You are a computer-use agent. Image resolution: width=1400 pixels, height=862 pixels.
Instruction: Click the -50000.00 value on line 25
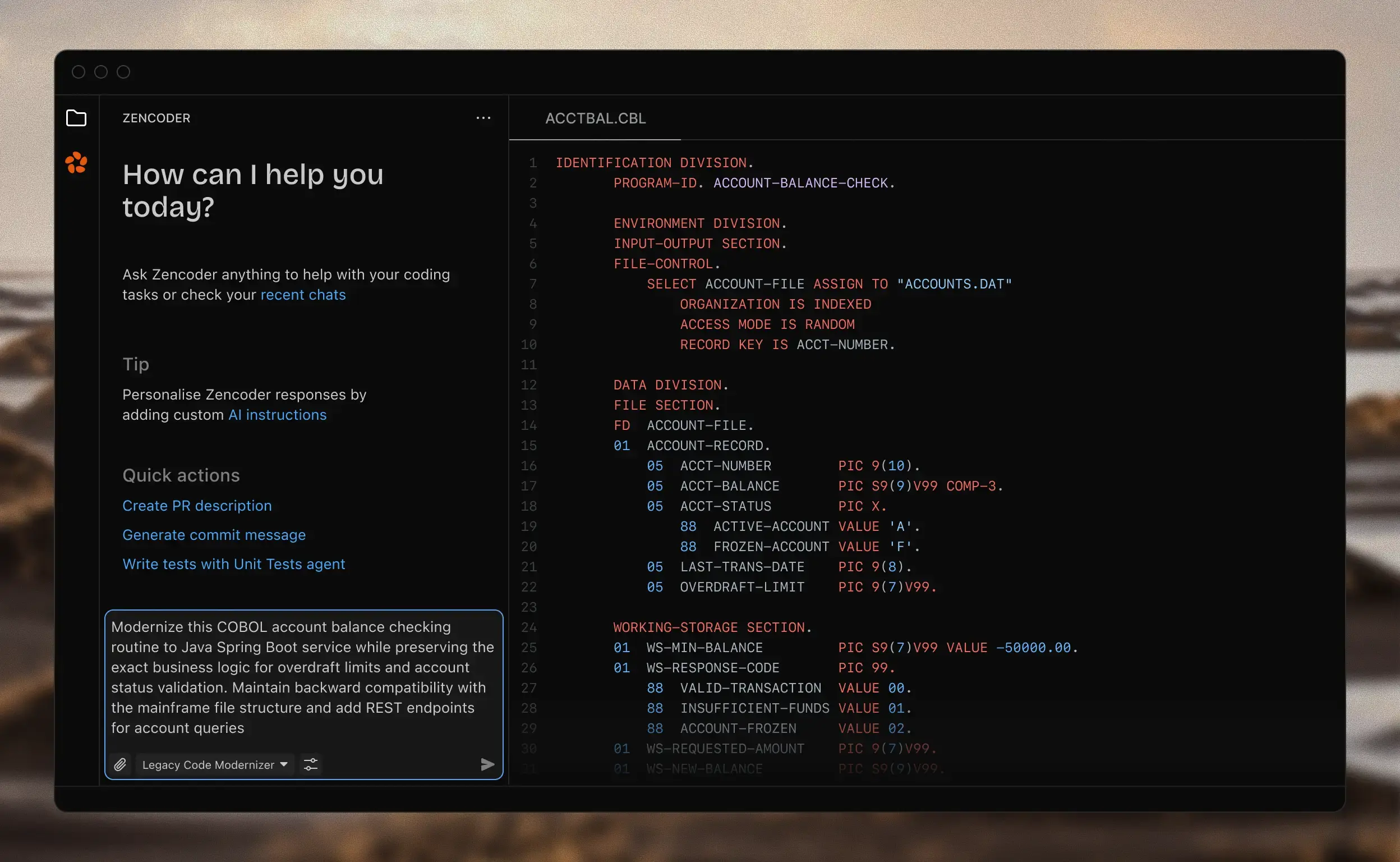[1034, 647]
